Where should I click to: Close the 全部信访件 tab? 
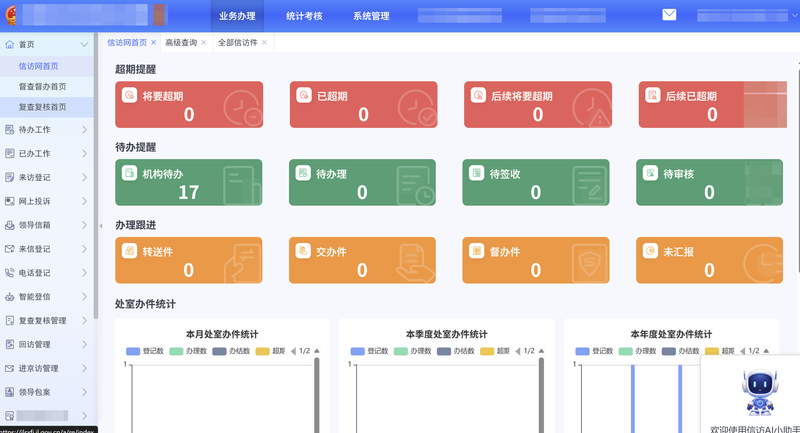click(x=264, y=43)
